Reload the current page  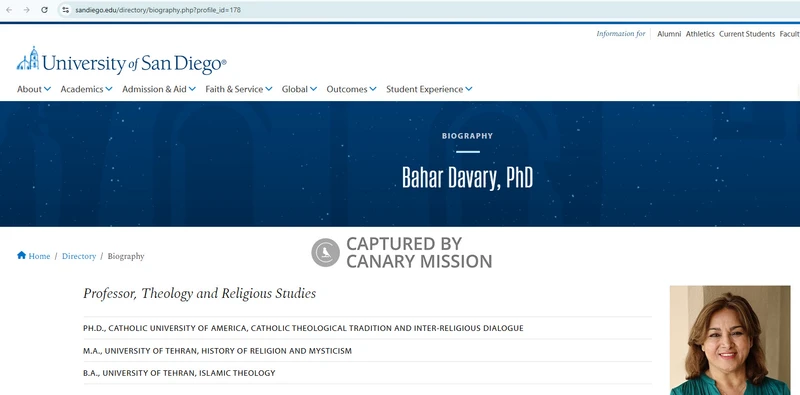(44, 10)
